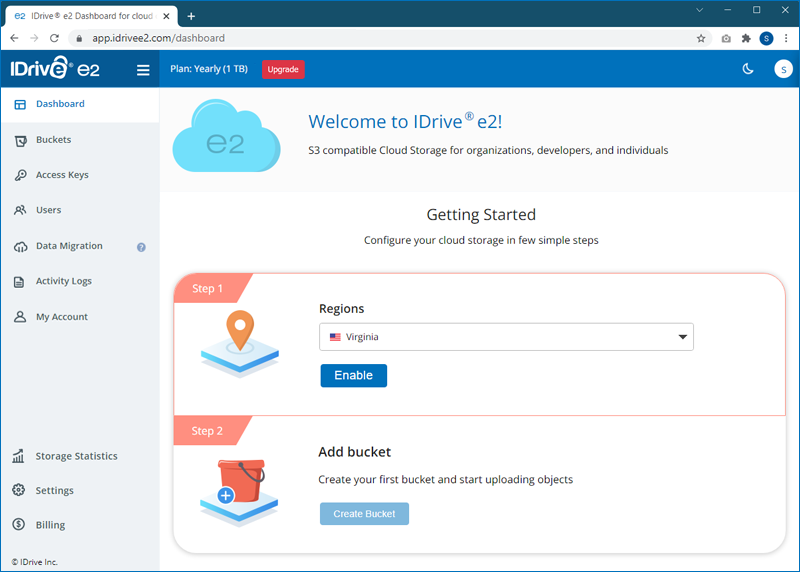Open the tab search chevron in Chrome

click(x=699, y=10)
